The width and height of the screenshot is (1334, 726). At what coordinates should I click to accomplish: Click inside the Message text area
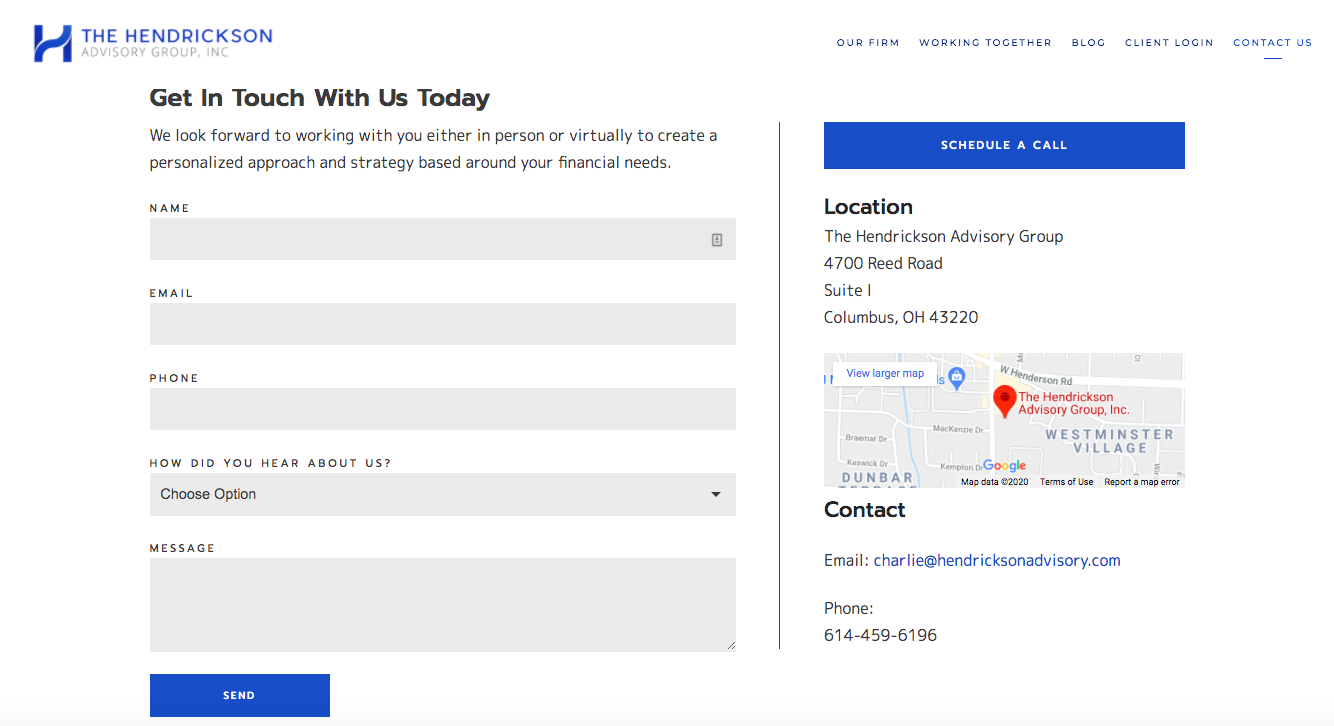[443, 605]
